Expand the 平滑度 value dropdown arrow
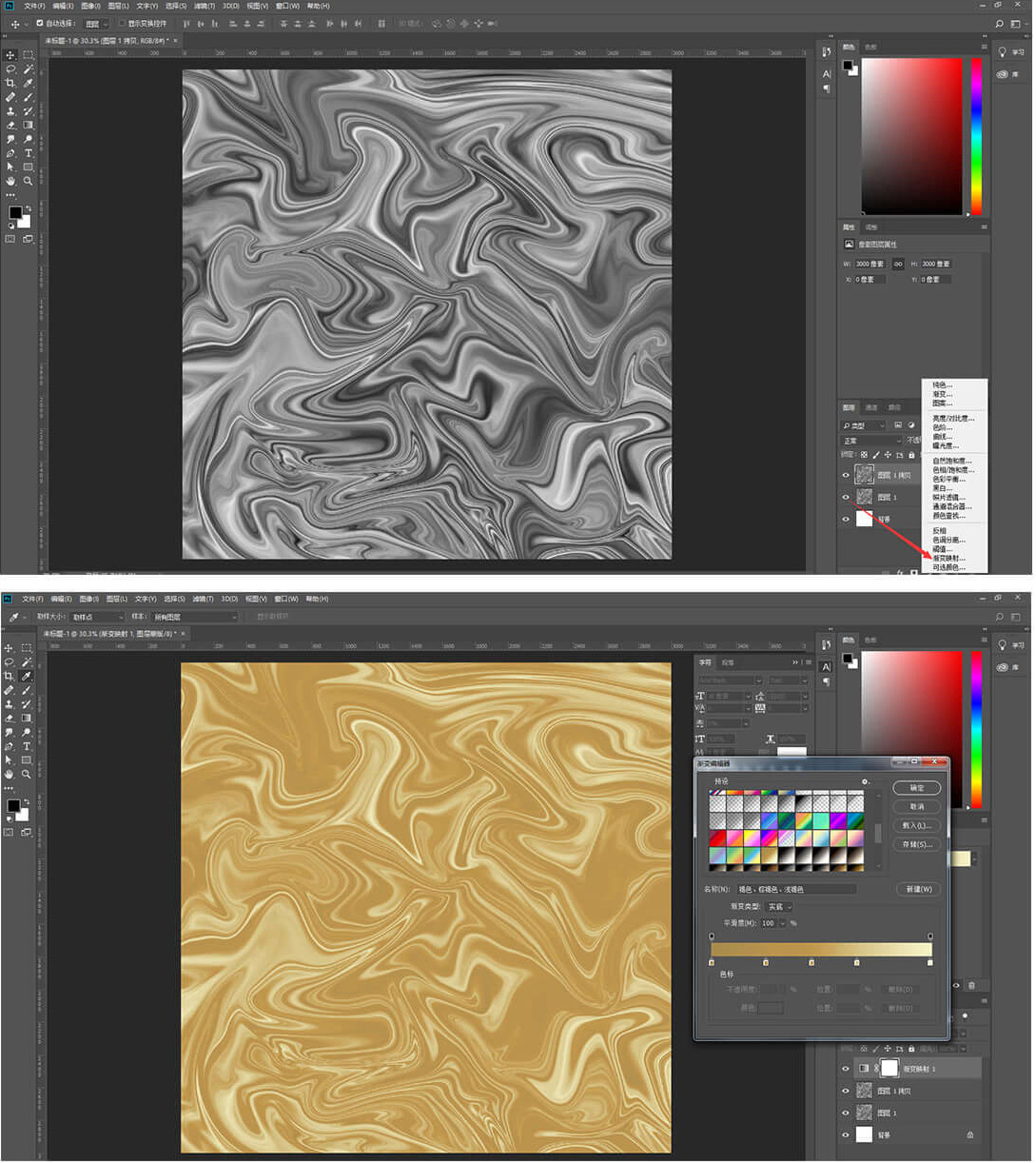Screen dimensions: 1036x1163 pos(782,923)
